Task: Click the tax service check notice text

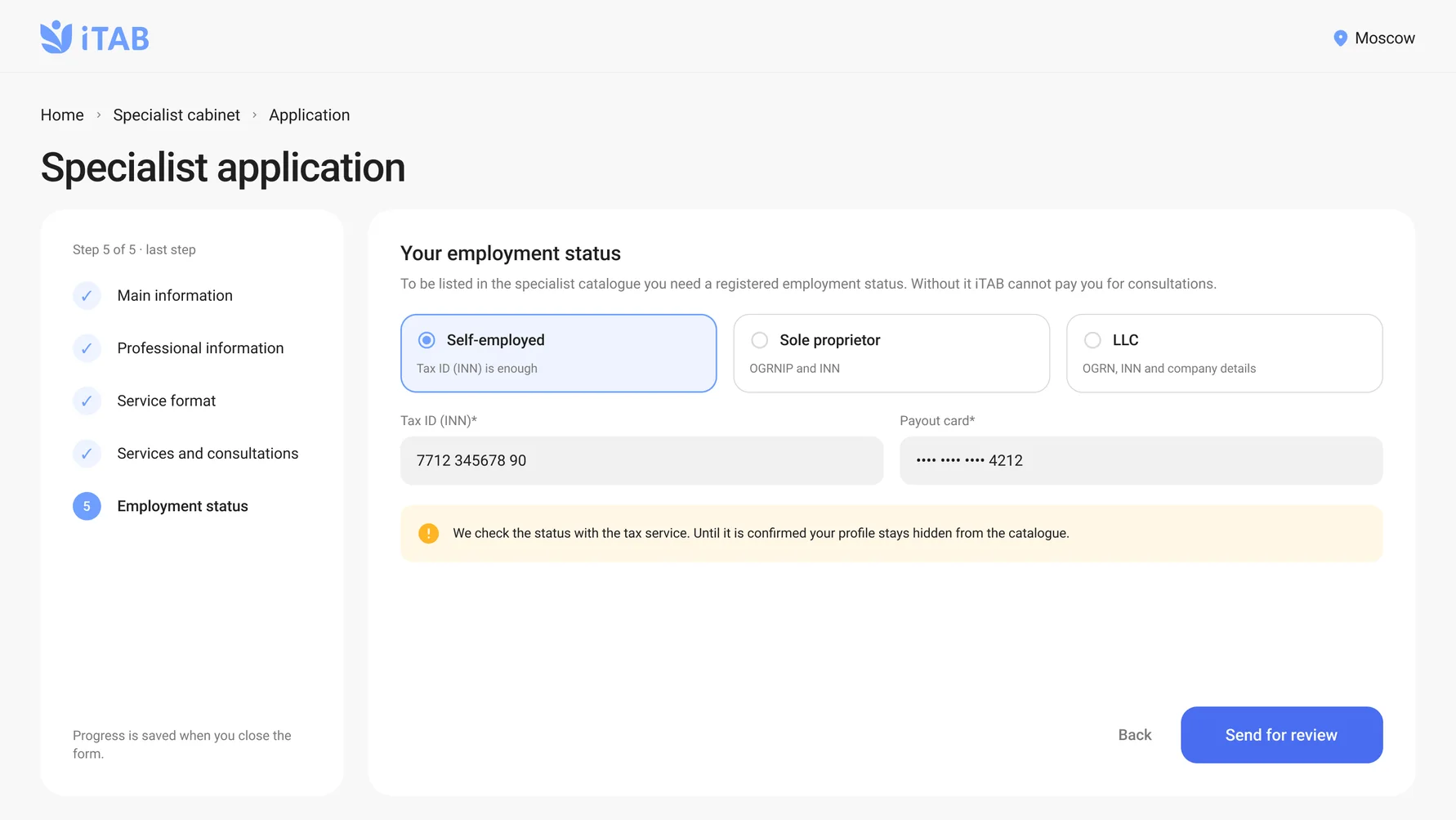Action: click(x=761, y=533)
